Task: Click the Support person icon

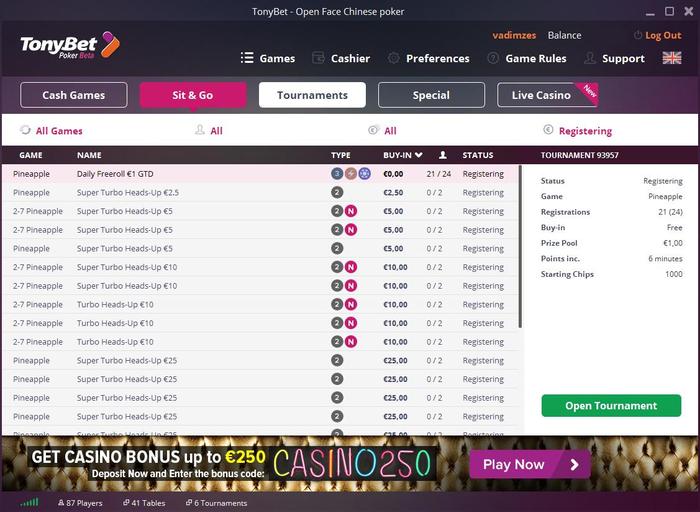Action: 590,58
